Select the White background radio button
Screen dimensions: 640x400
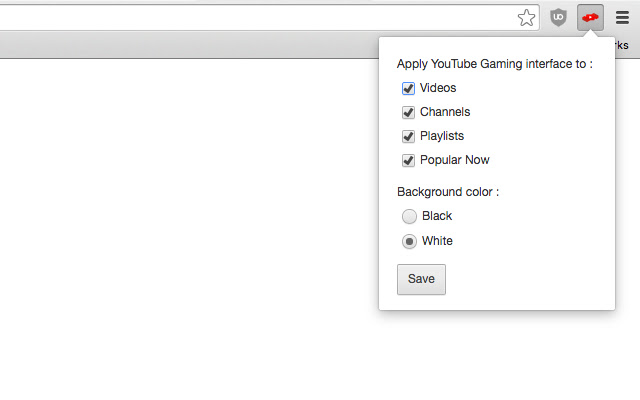[x=409, y=241]
